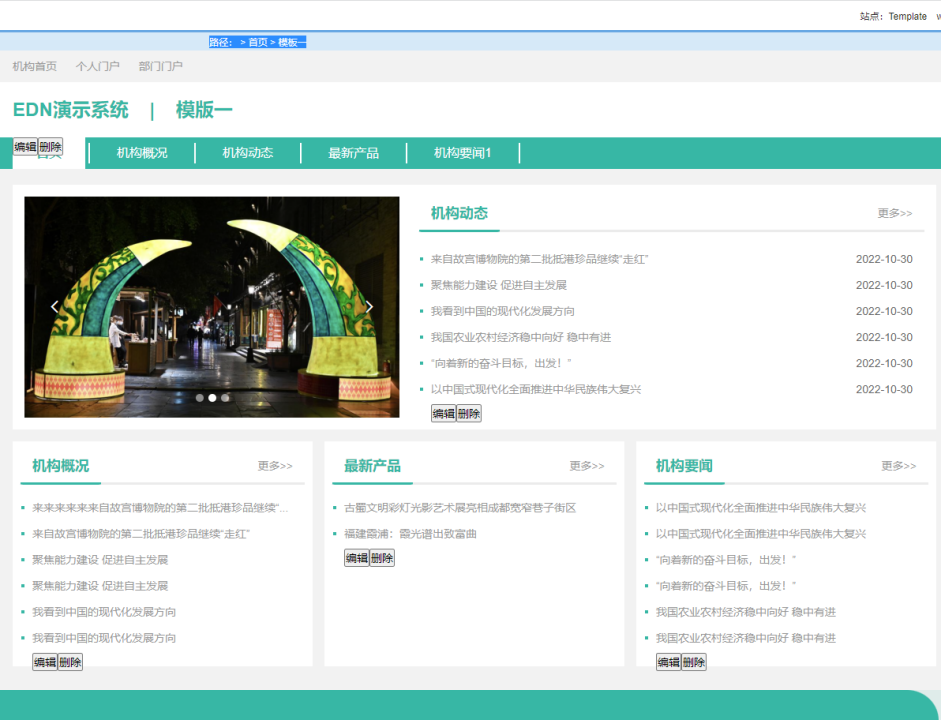Open 部门门户 in the top bar
941x720 pixels.
click(161, 66)
